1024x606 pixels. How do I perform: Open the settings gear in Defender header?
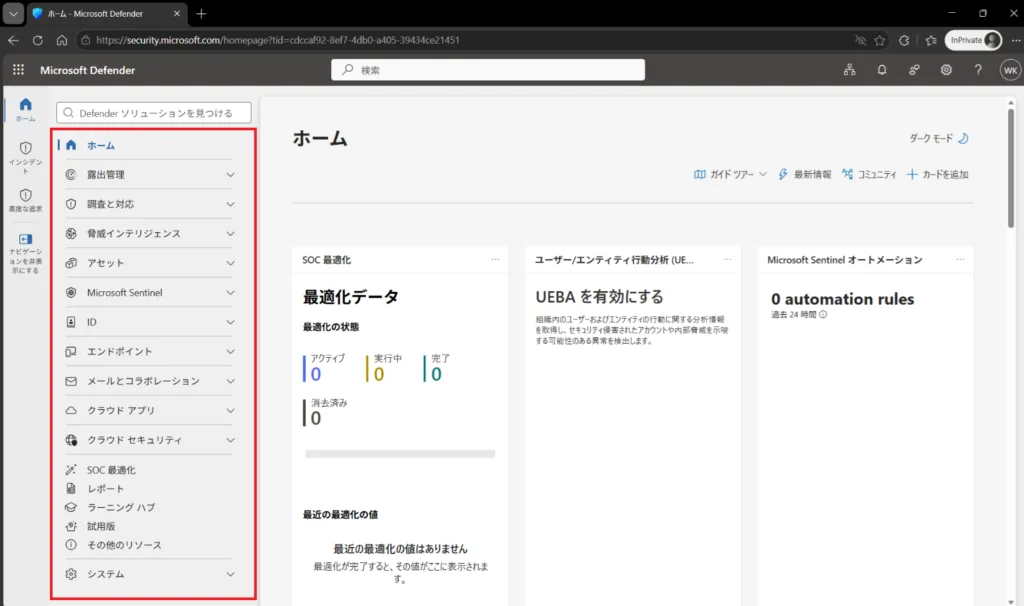coord(946,70)
